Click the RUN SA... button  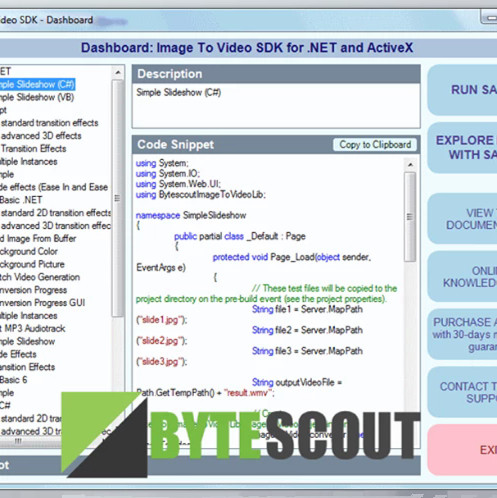click(x=462, y=90)
